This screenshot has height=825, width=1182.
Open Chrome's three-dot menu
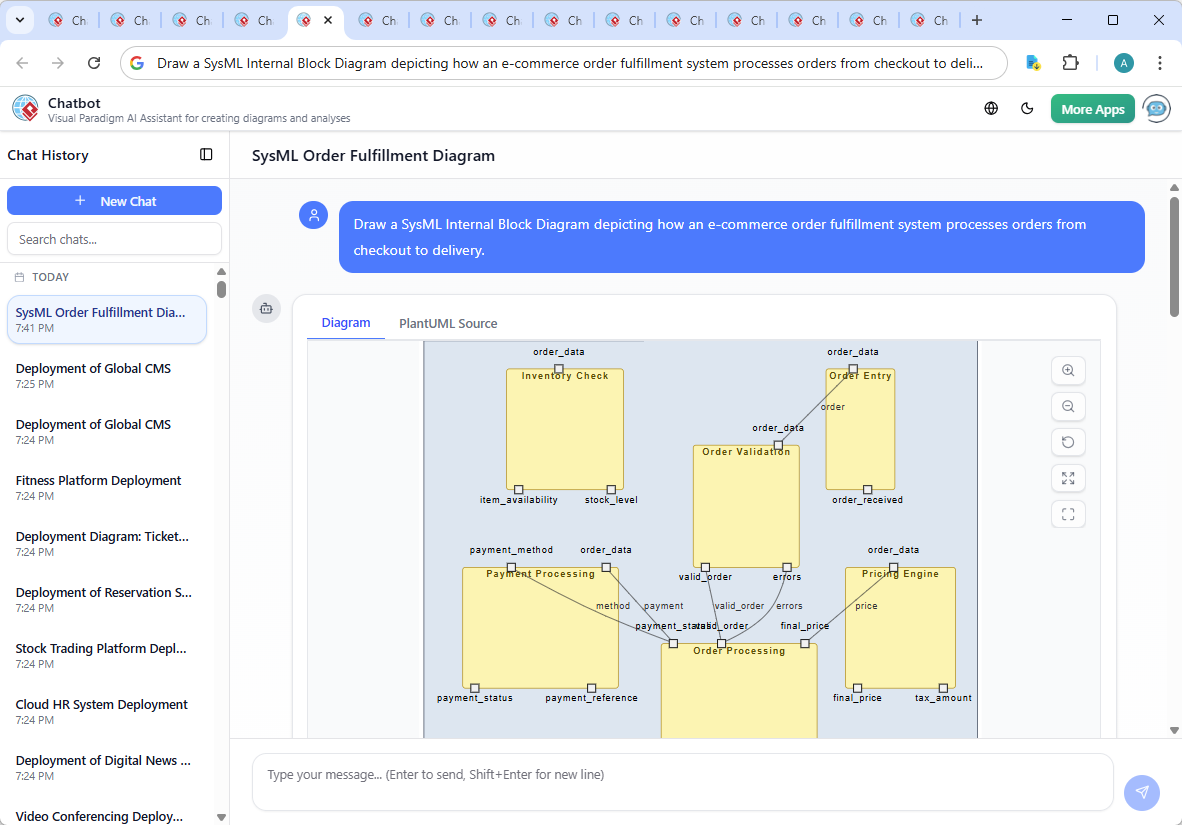[1160, 62]
